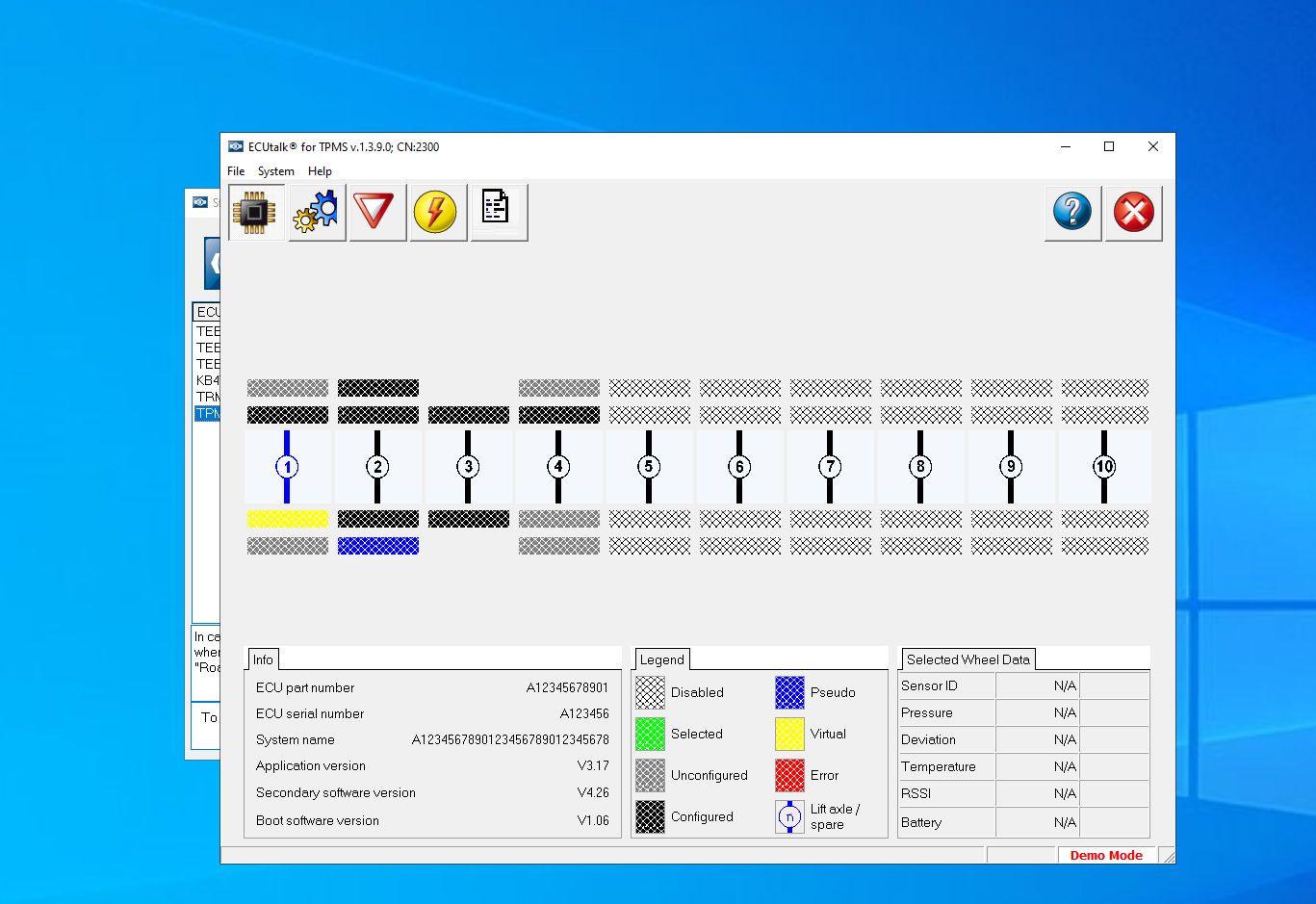
Task: Click the lift axle/spare icon in the Legend
Action: tap(787, 815)
